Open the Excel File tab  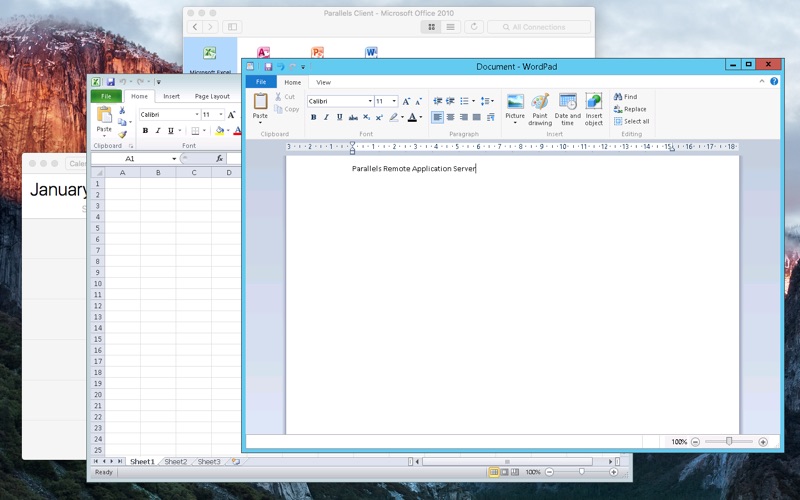click(106, 96)
